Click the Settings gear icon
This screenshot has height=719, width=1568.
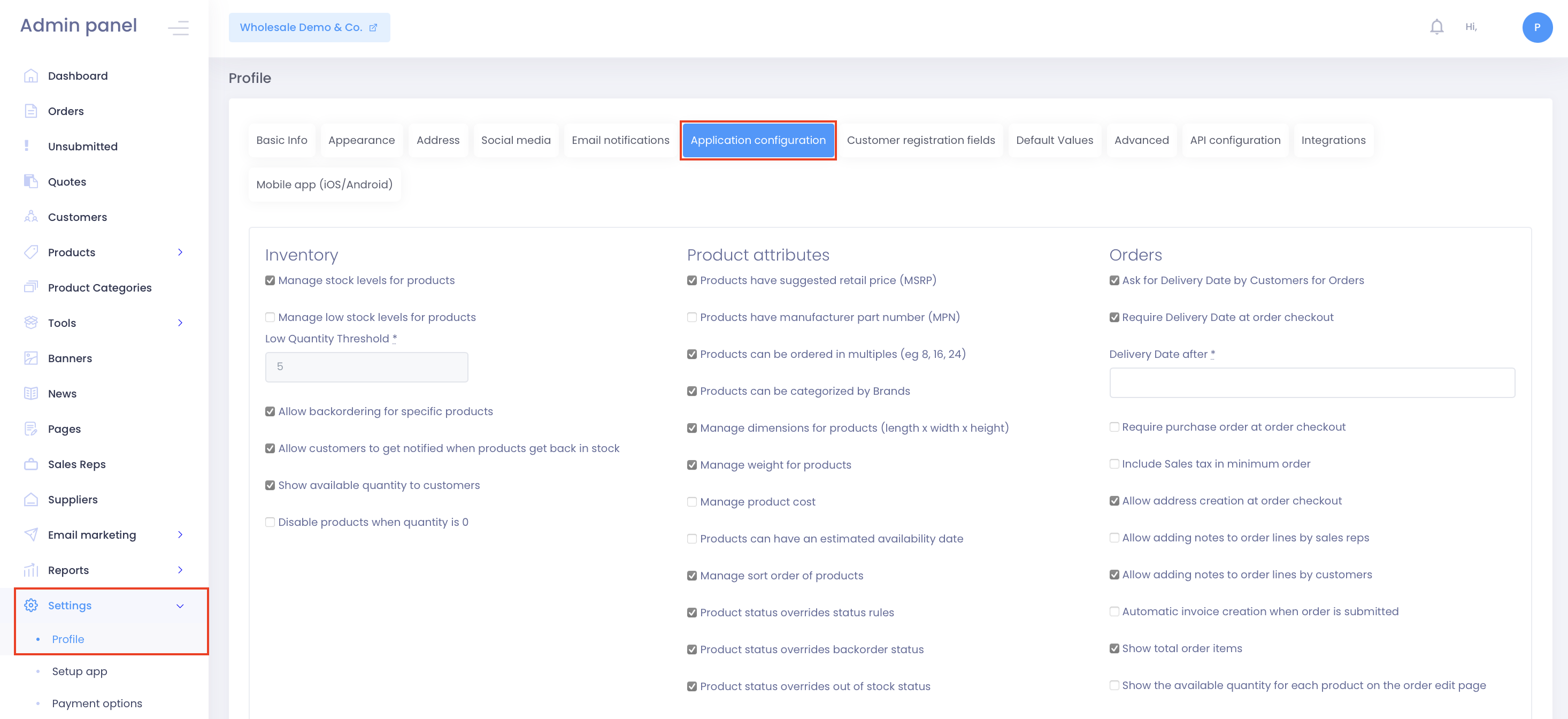tap(30, 605)
